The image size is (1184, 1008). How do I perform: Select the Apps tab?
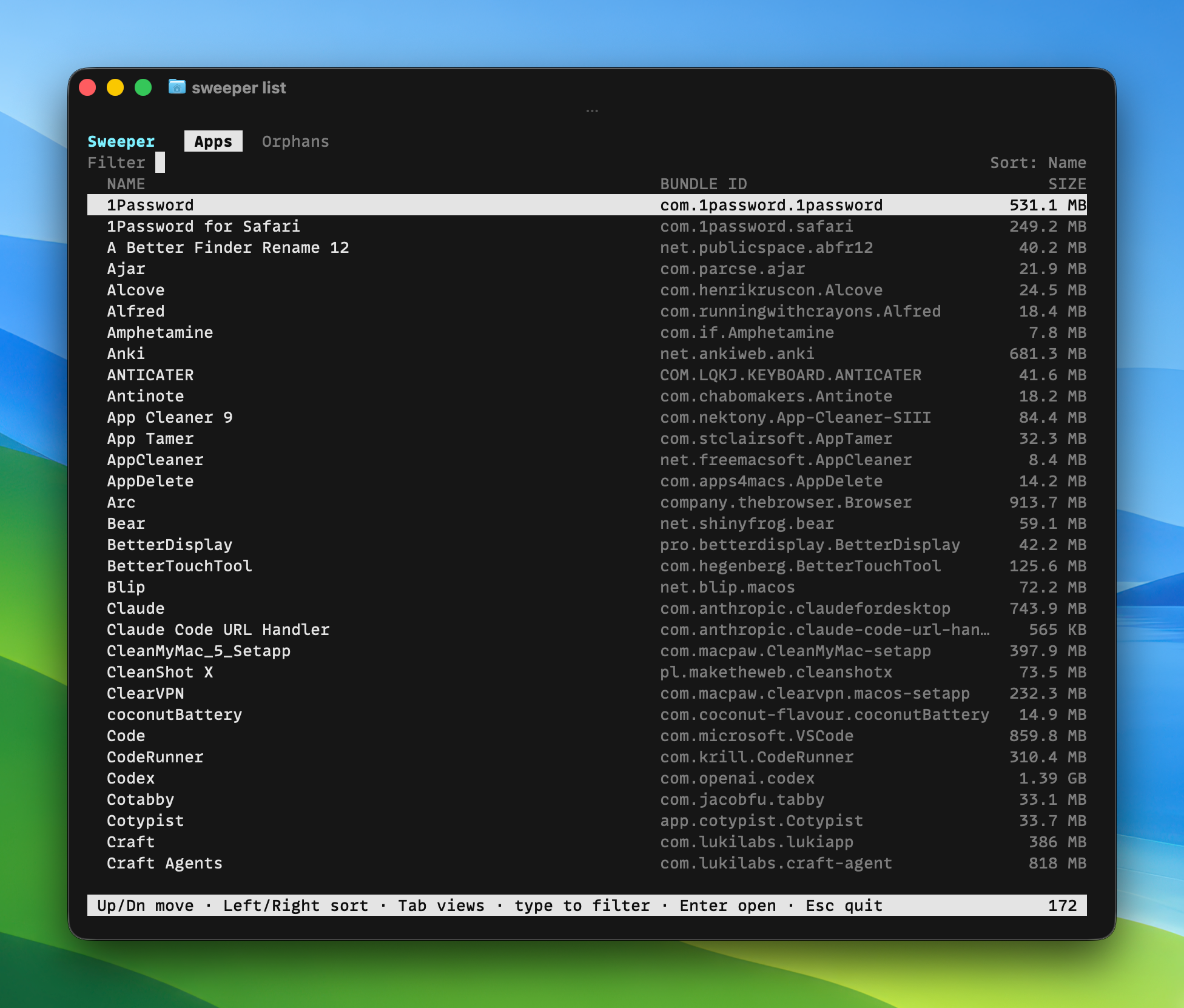pos(213,141)
